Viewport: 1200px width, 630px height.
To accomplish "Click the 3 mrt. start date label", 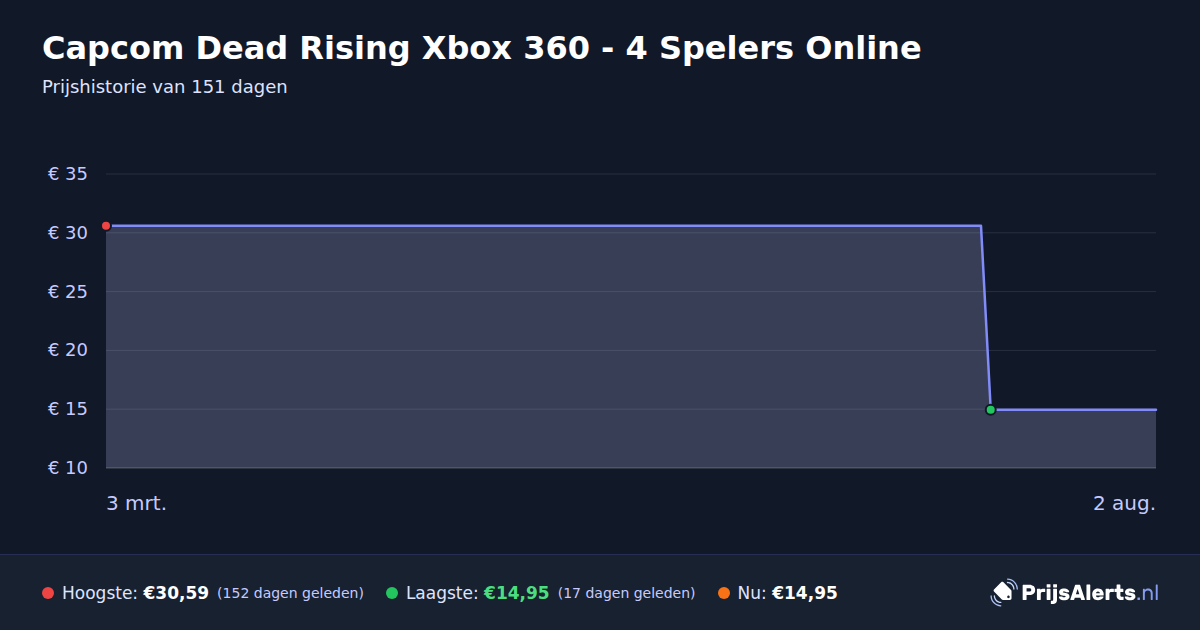I will coord(137,503).
